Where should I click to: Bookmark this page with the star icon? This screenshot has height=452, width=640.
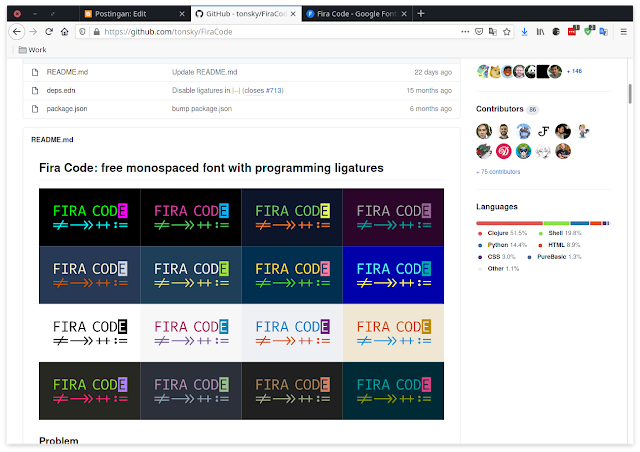507,32
